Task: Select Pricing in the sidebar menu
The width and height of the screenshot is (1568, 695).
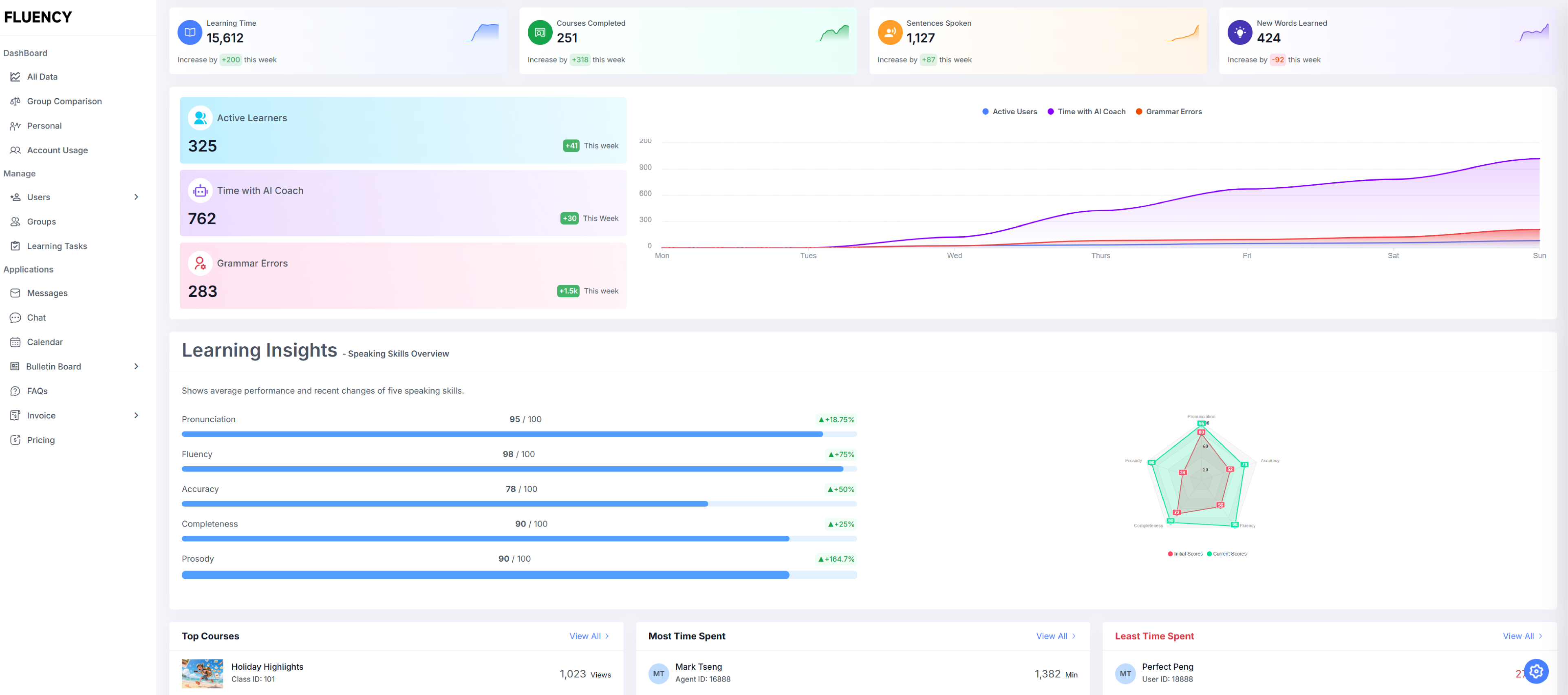Action: tap(40, 439)
